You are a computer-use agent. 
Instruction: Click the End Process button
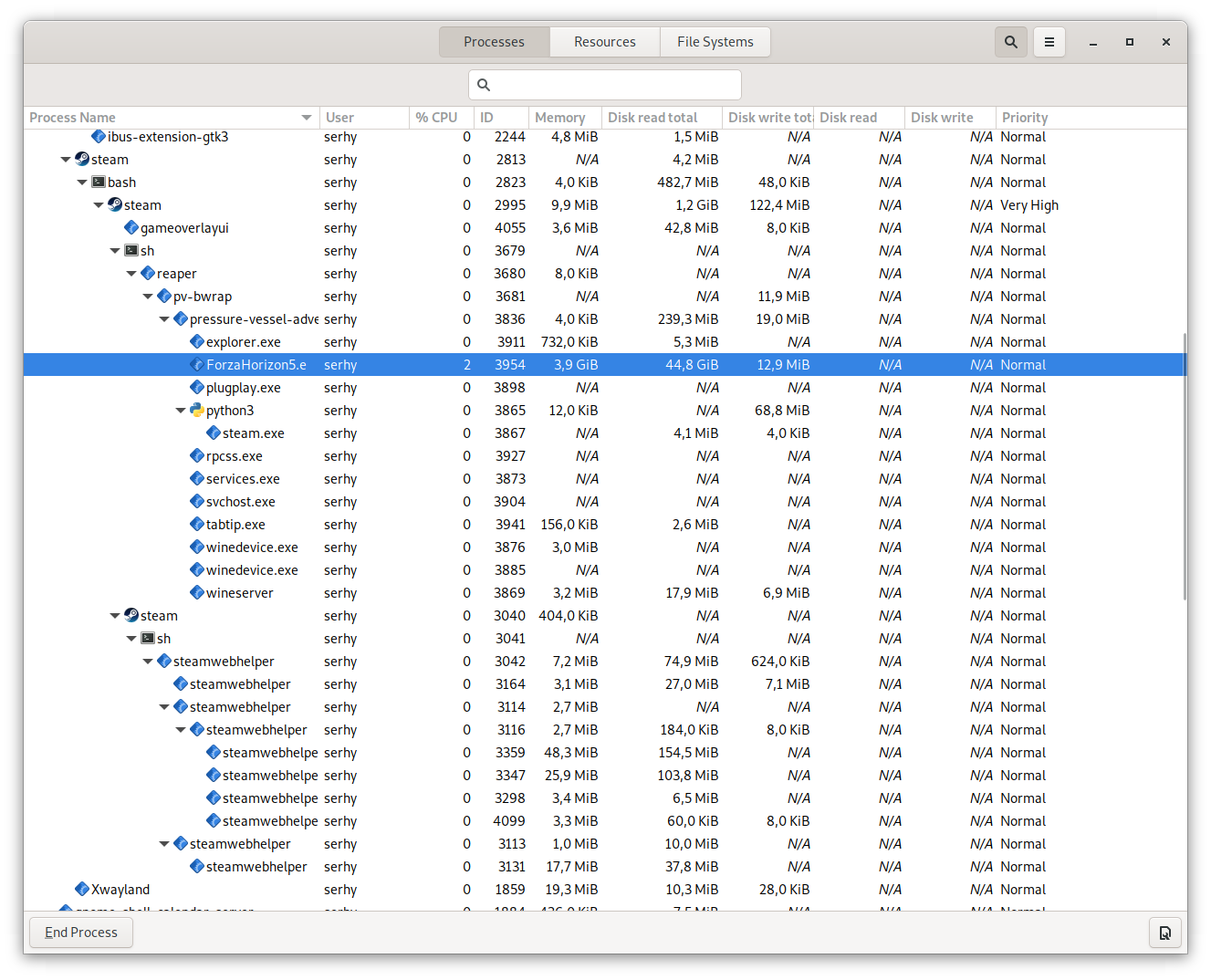pyautogui.click(x=81, y=933)
